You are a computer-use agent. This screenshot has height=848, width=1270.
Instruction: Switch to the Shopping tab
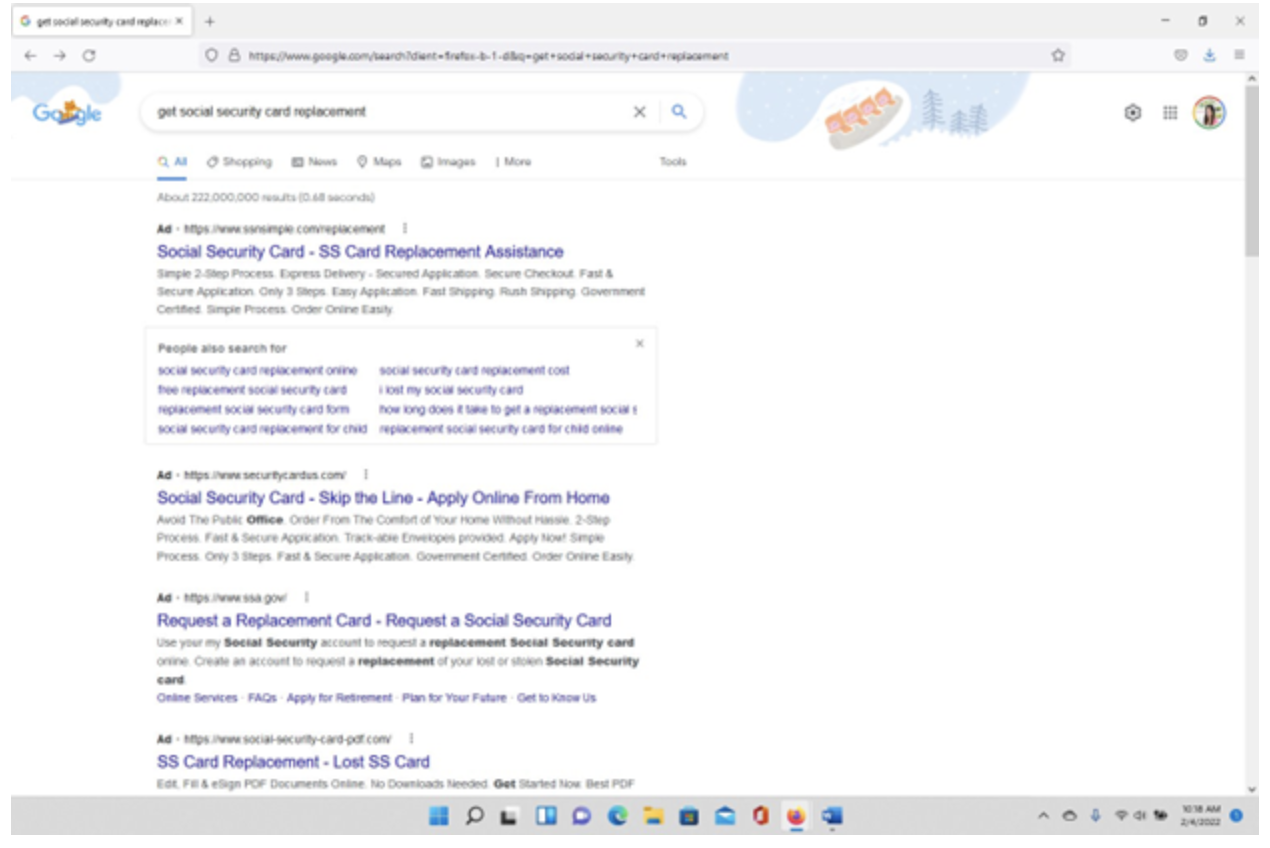pos(239,162)
